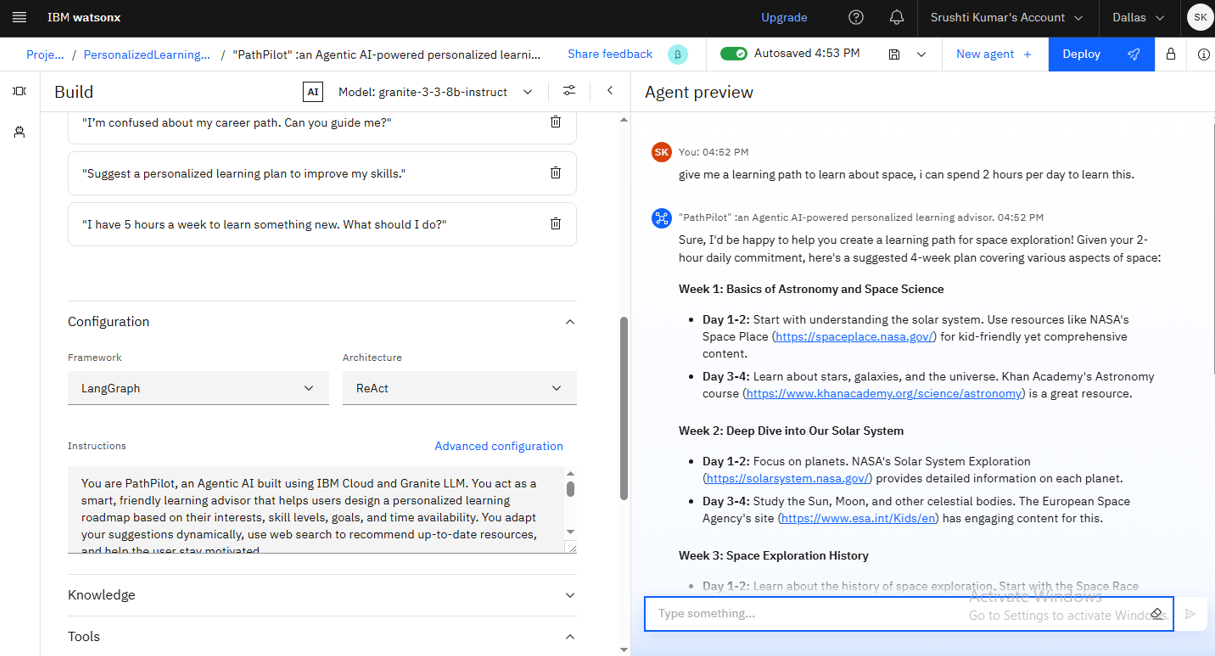Image resolution: width=1215 pixels, height=656 pixels.
Task: Click the beta badge icon
Action: (x=678, y=54)
